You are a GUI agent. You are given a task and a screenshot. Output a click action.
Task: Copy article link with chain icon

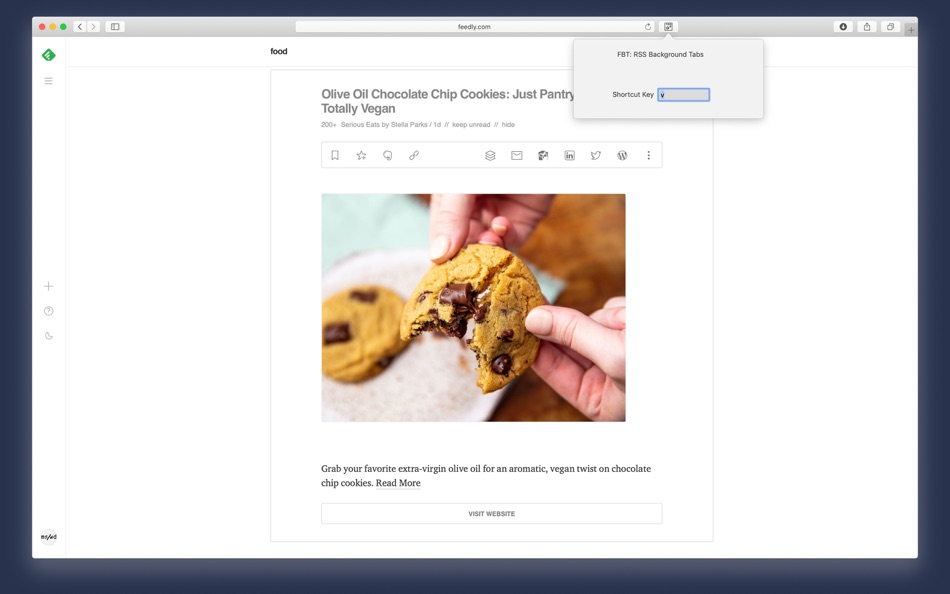coord(414,155)
